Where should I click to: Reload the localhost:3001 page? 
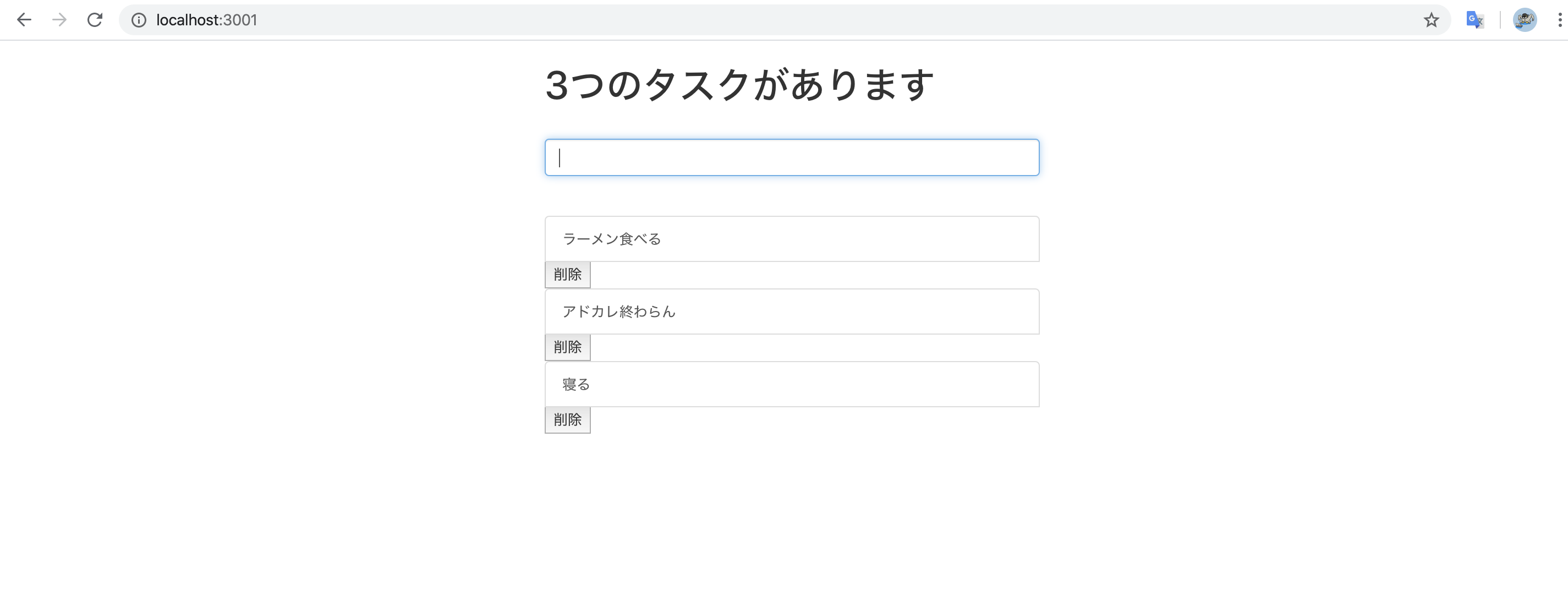tap(94, 19)
